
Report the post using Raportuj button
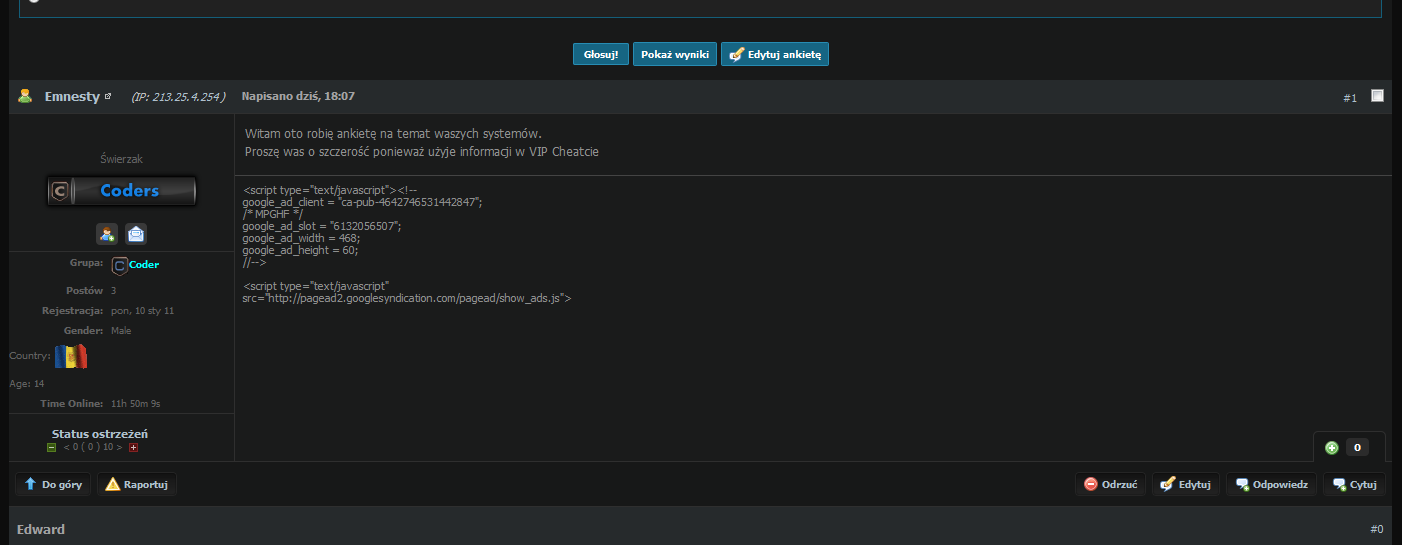pos(137,484)
